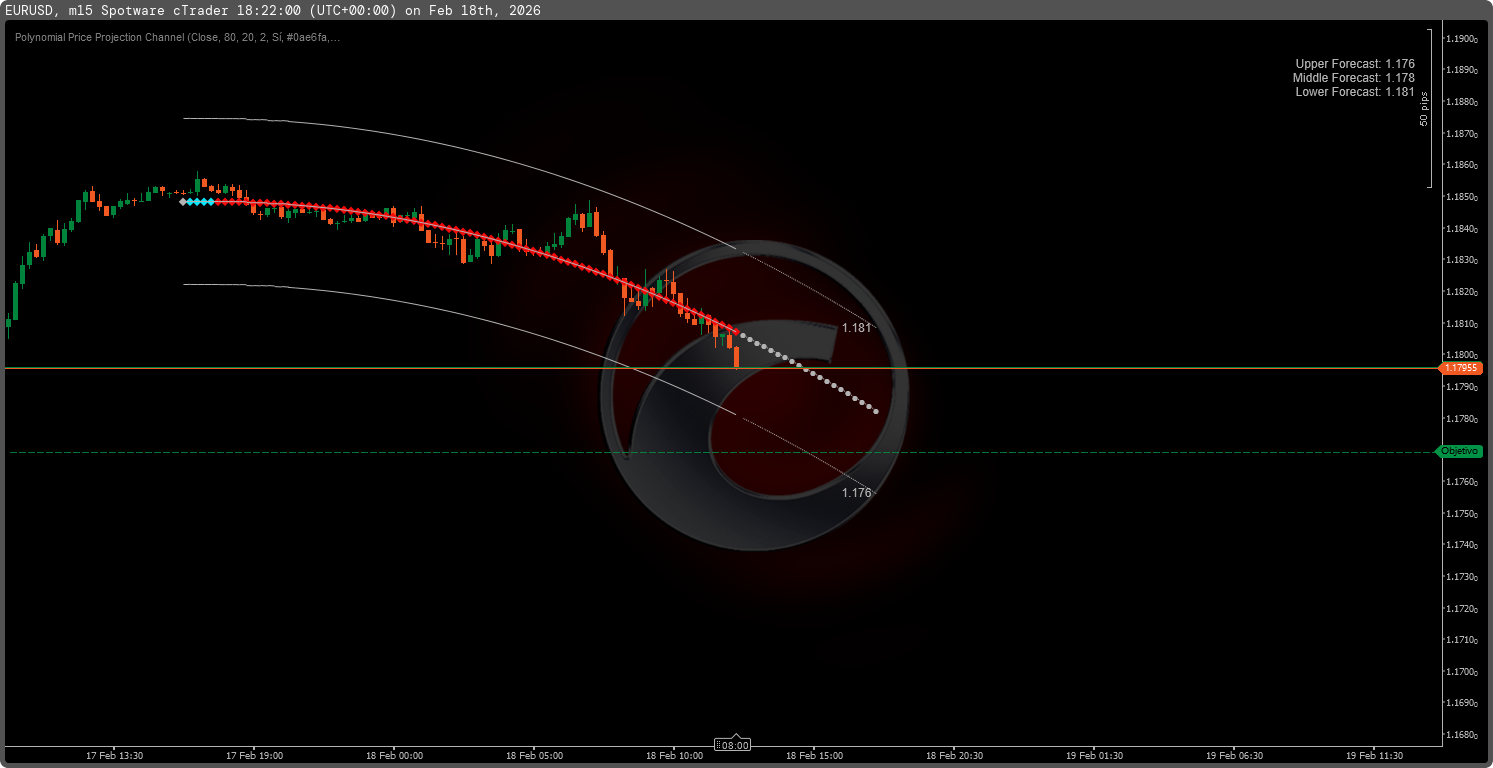1493x768 pixels.
Task: Open the Polynomial Price Projection Channel indicator label
Action: (x=177, y=38)
